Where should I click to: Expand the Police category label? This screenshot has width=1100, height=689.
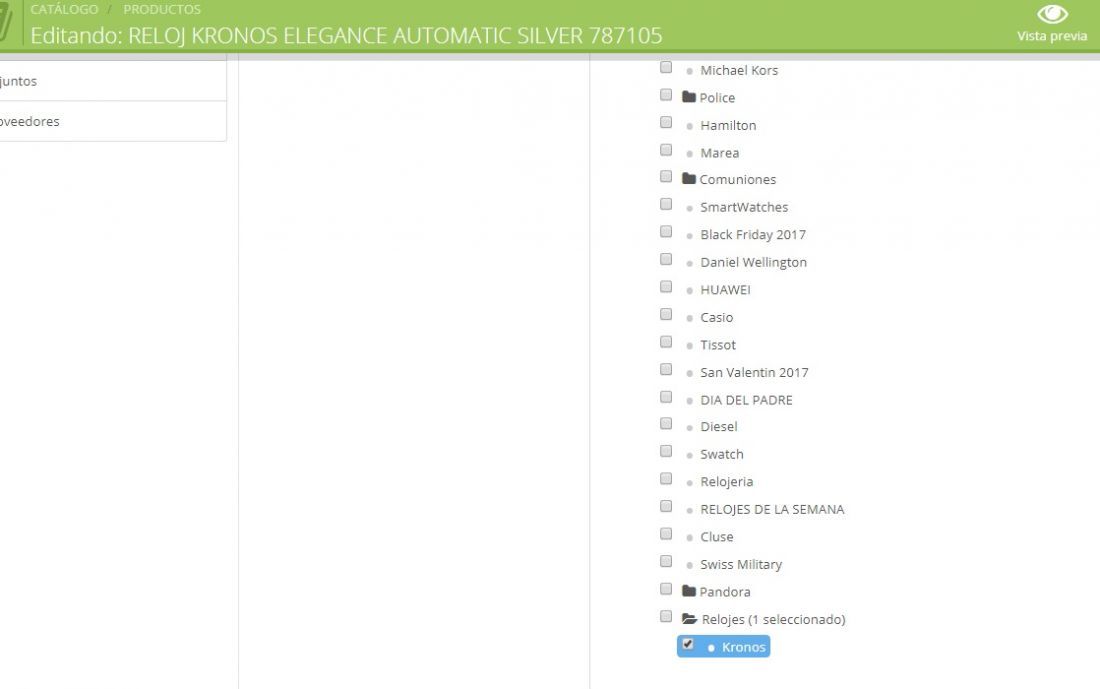pyautogui.click(x=717, y=98)
